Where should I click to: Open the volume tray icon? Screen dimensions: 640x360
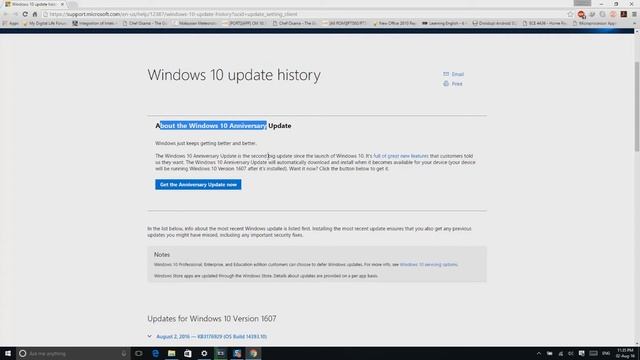click(571, 353)
